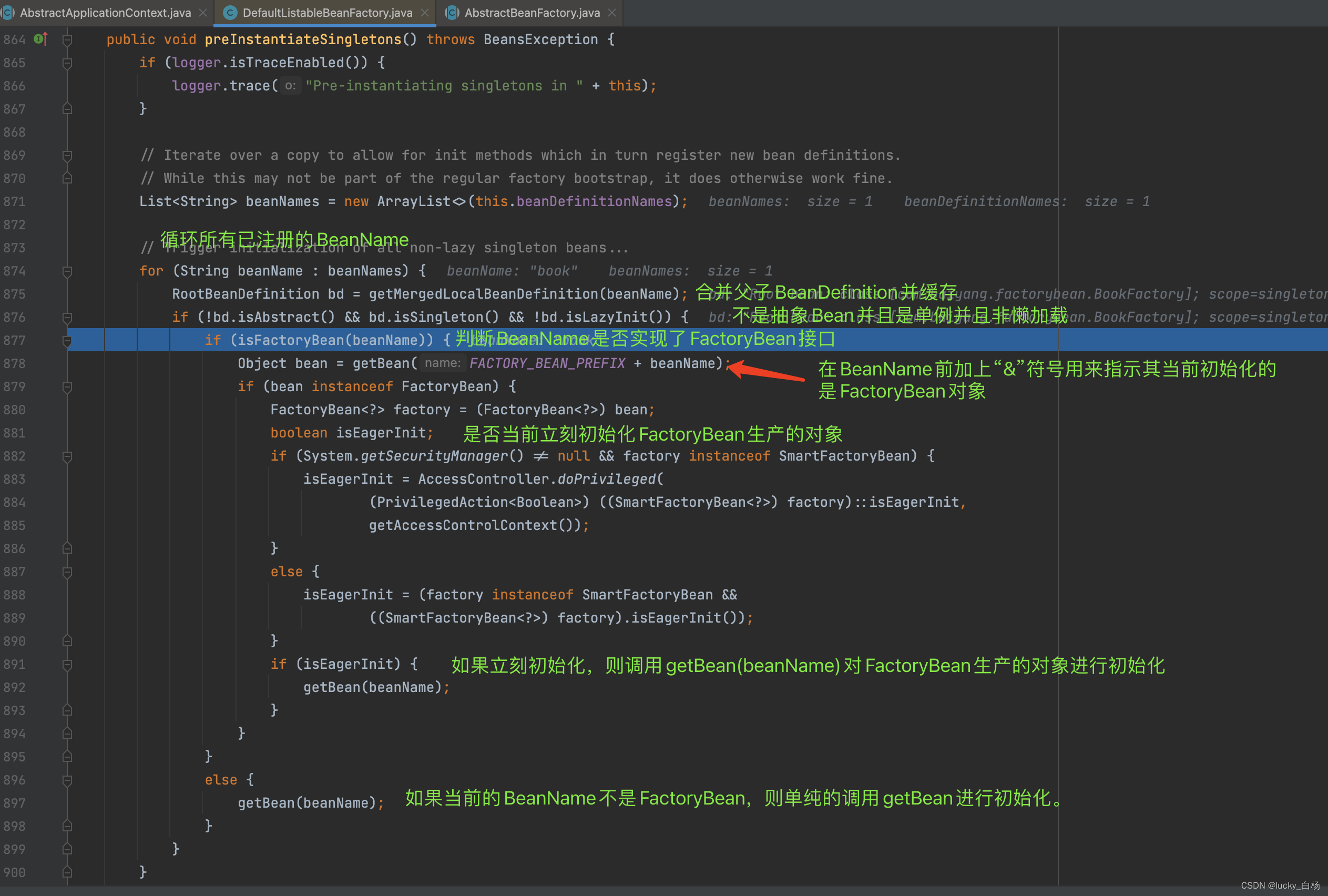The width and height of the screenshot is (1328, 896).
Task: Collapse the else block at line 887
Action: 67,572
